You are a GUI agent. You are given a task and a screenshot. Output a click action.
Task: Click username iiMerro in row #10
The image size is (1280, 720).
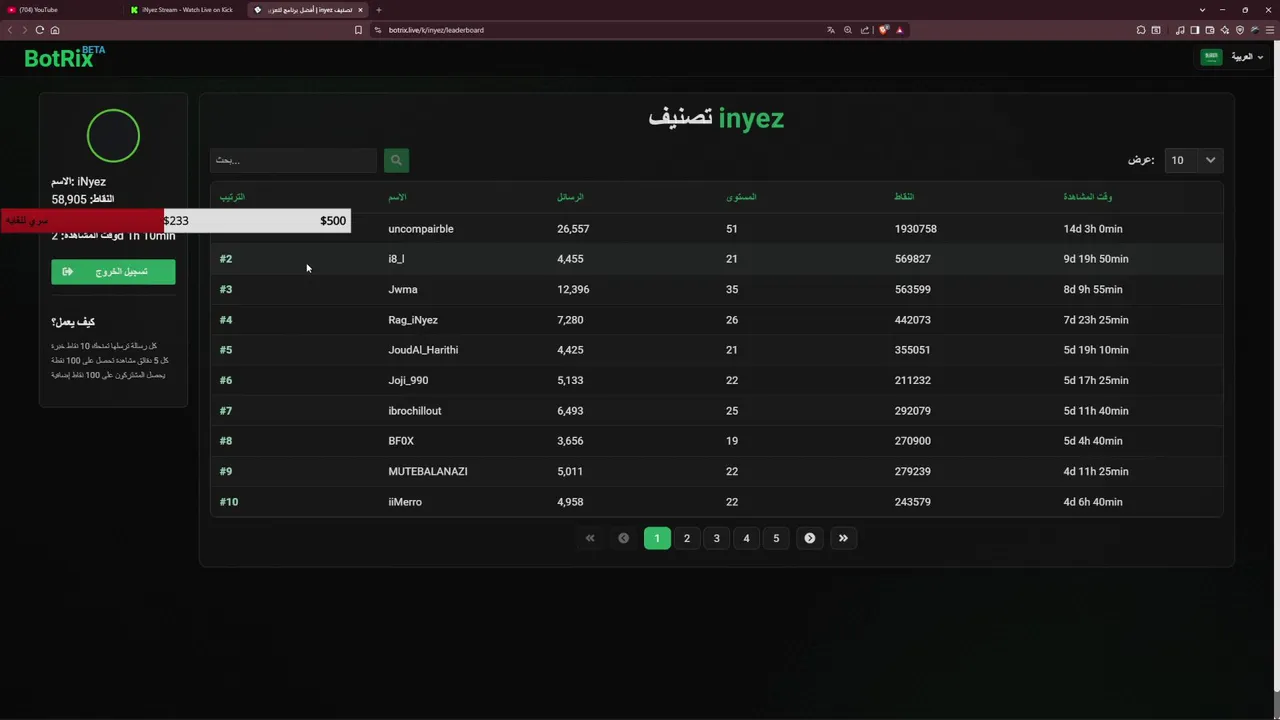point(405,502)
